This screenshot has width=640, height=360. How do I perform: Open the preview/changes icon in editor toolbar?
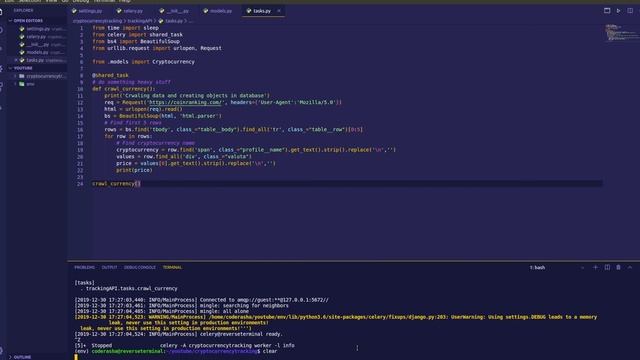(607, 11)
